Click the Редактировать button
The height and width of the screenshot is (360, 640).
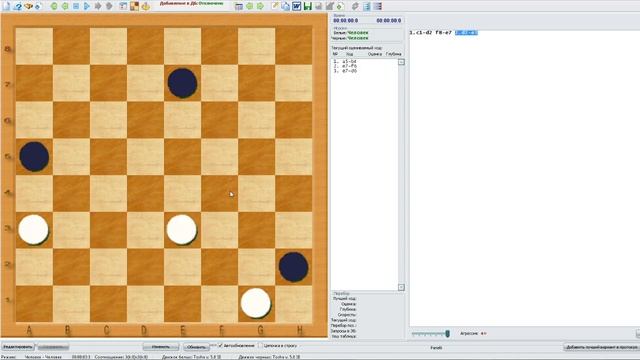tap(18, 347)
